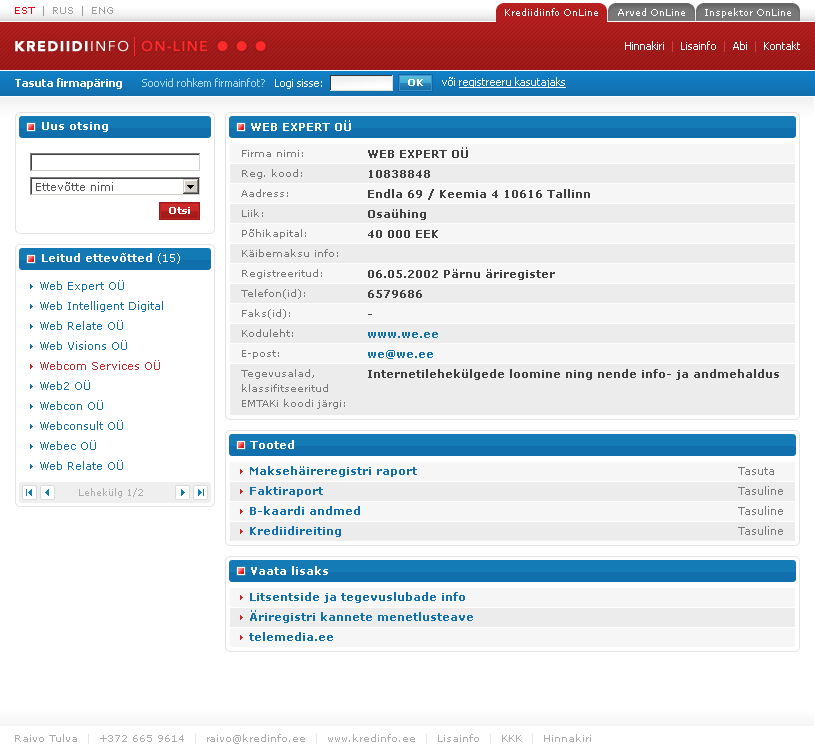Go to previous page of found companies
This screenshot has height=750, width=815.
click(47, 492)
